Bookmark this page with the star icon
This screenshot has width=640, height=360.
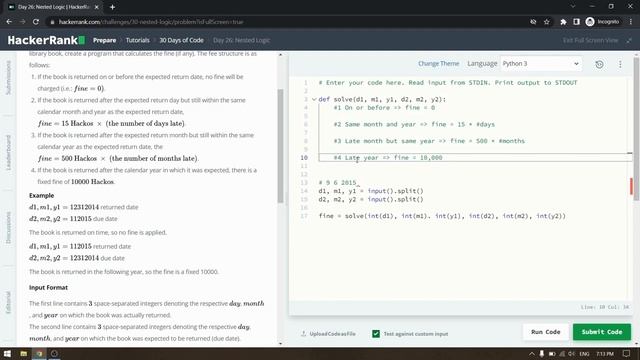(547, 22)
